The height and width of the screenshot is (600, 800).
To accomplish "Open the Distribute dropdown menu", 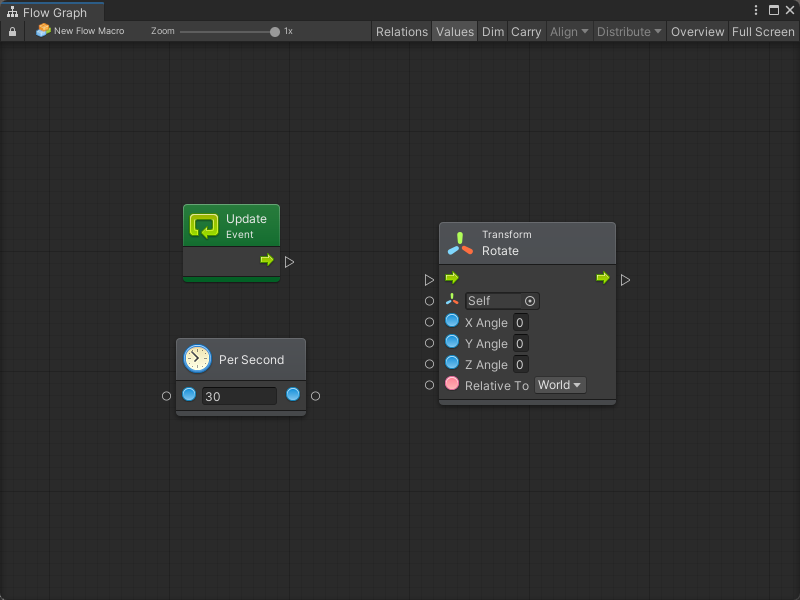I will coord(629,32).
